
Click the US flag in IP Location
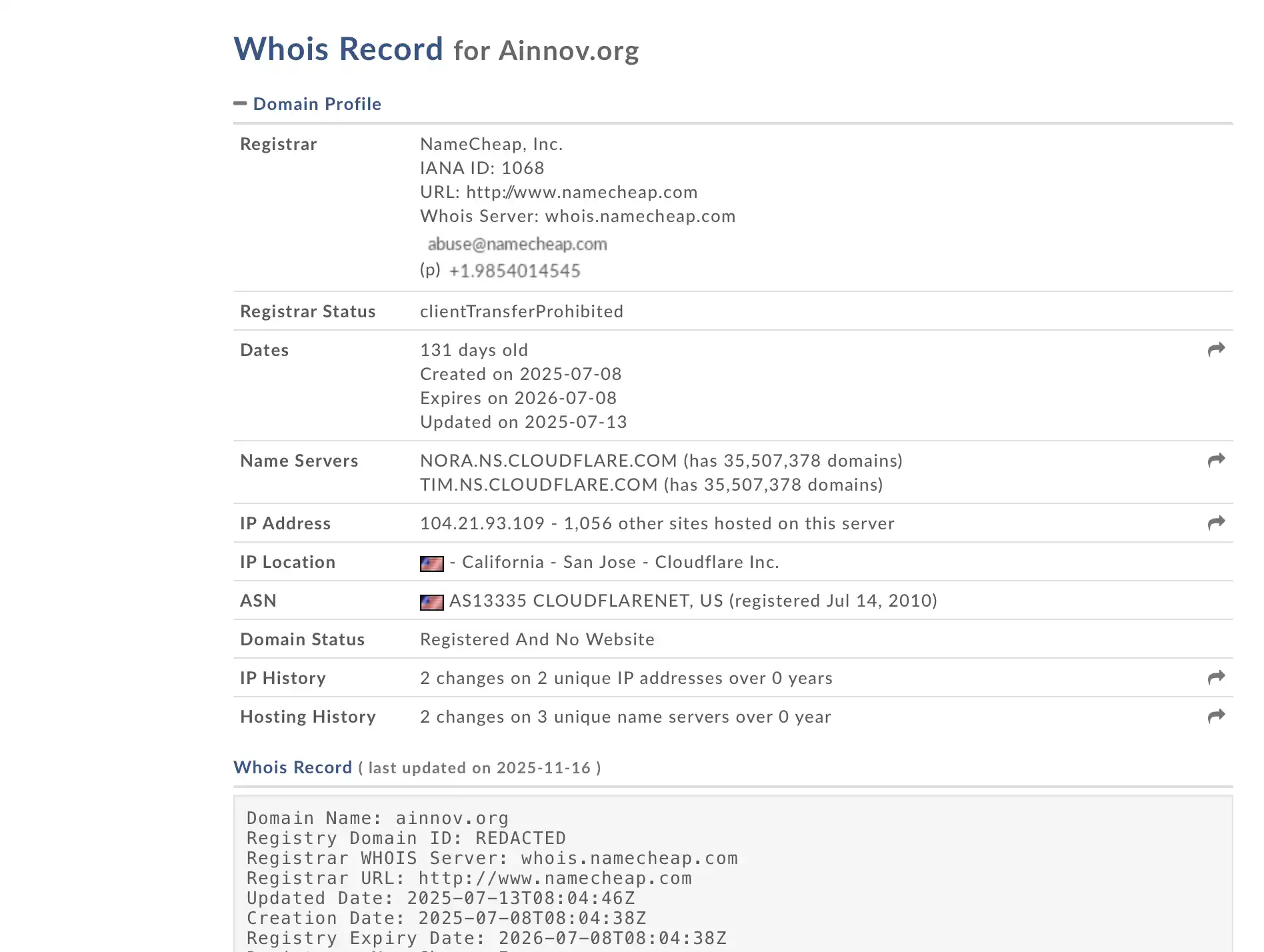pyautogui.click(x=431, y=563)
